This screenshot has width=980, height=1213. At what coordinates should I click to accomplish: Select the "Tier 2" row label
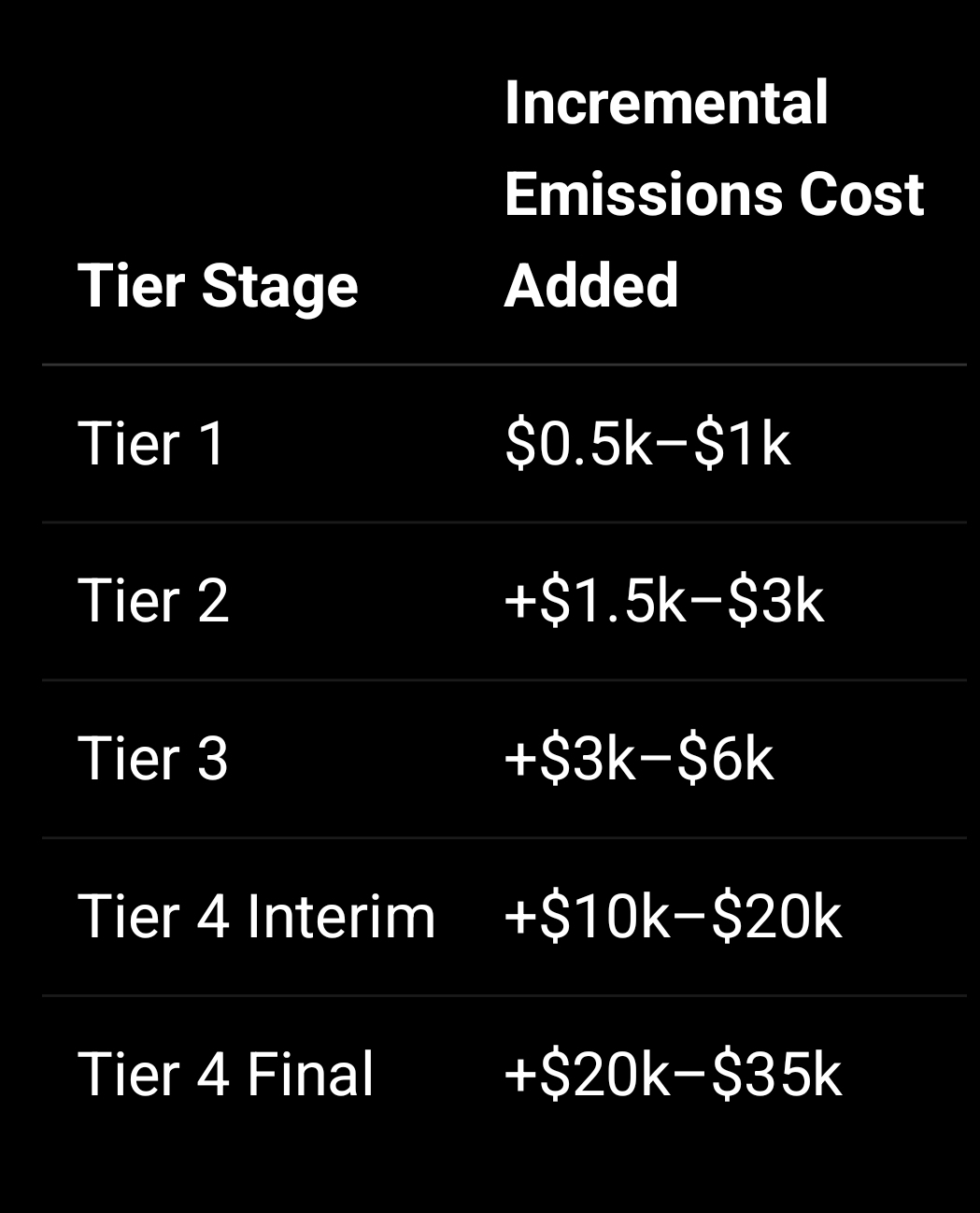[153, 600]
